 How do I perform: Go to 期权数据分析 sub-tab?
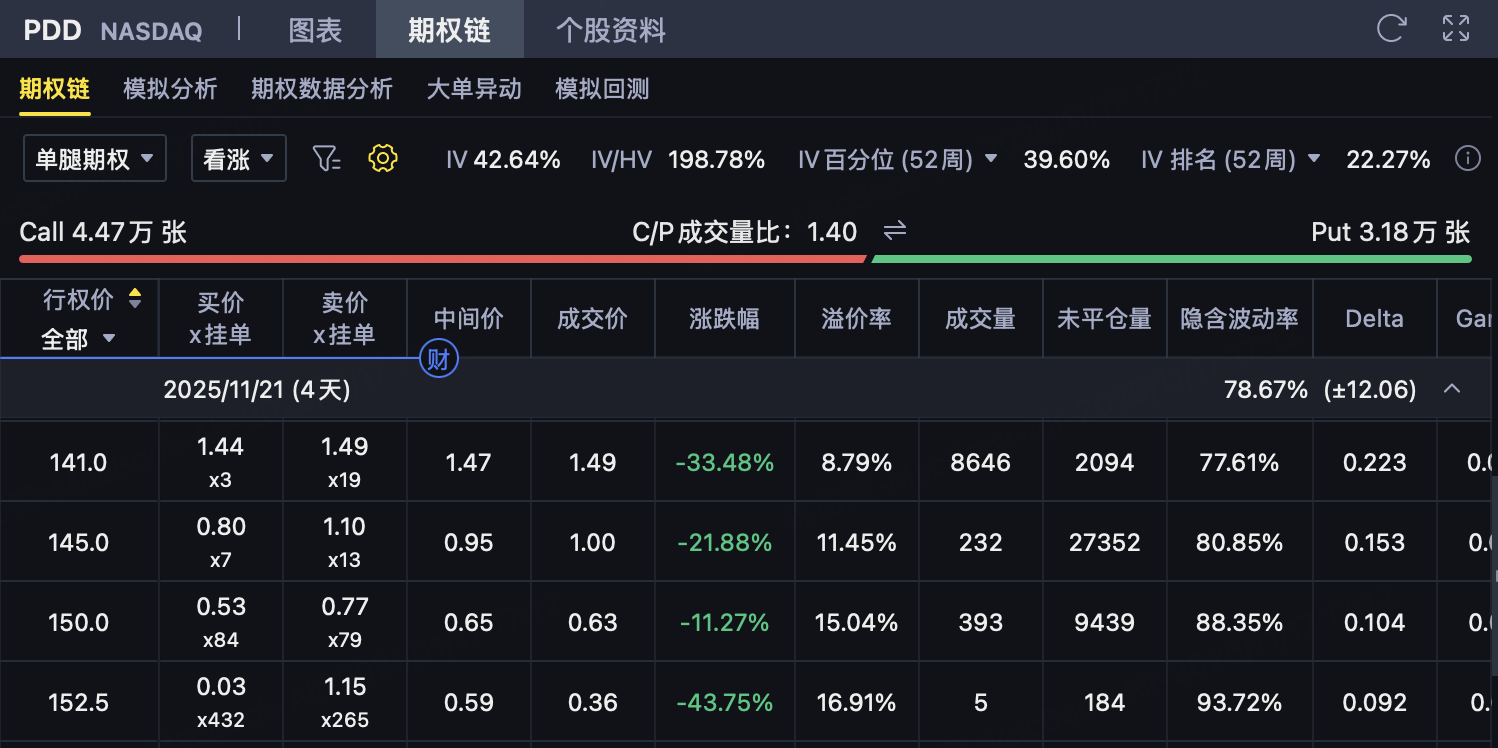point(321,89)
